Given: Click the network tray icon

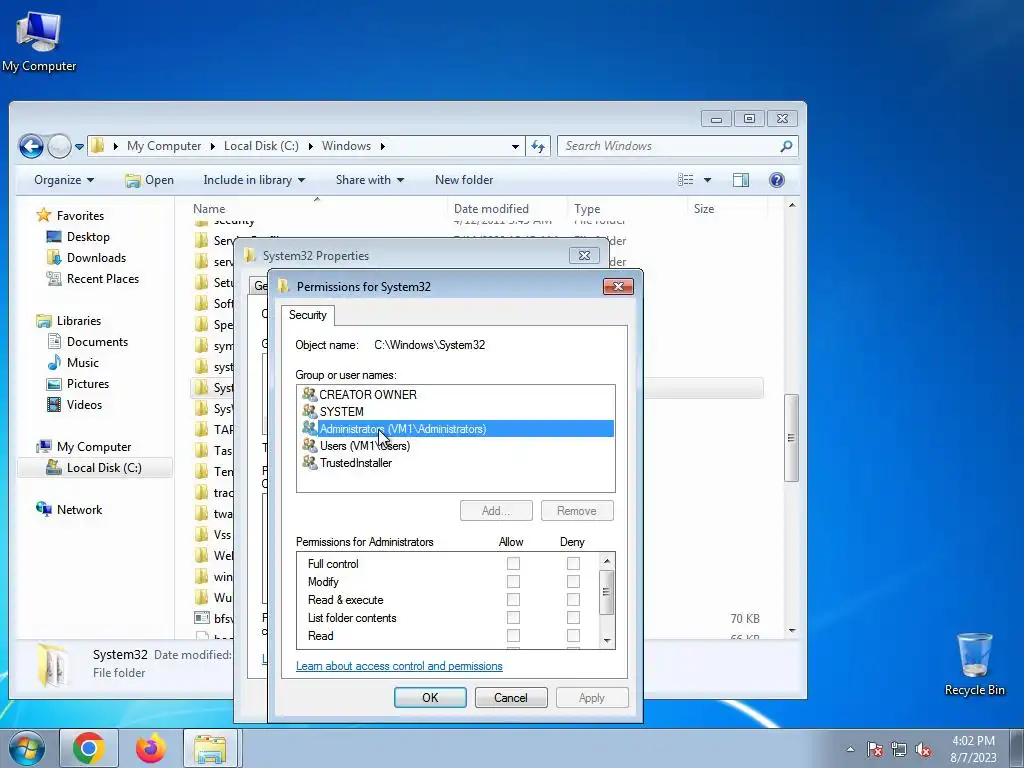Looking at the screenshot, I should point(899,750).
